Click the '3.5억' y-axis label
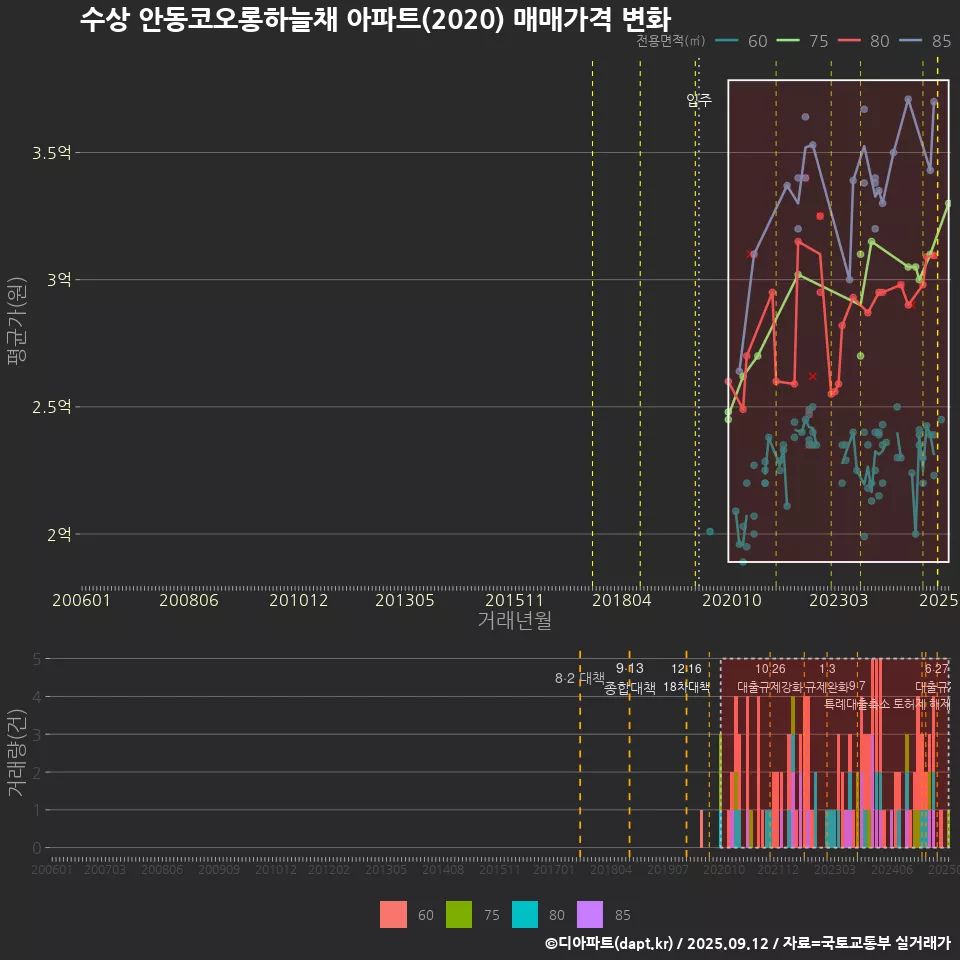Viewport: 960px width, 960px height. 51,152
